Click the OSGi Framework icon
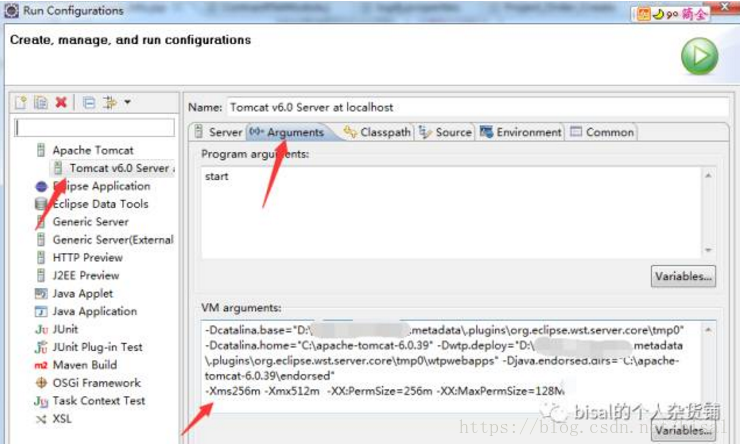Viewport: 740px width, 447px height. [x=41, y=383]
